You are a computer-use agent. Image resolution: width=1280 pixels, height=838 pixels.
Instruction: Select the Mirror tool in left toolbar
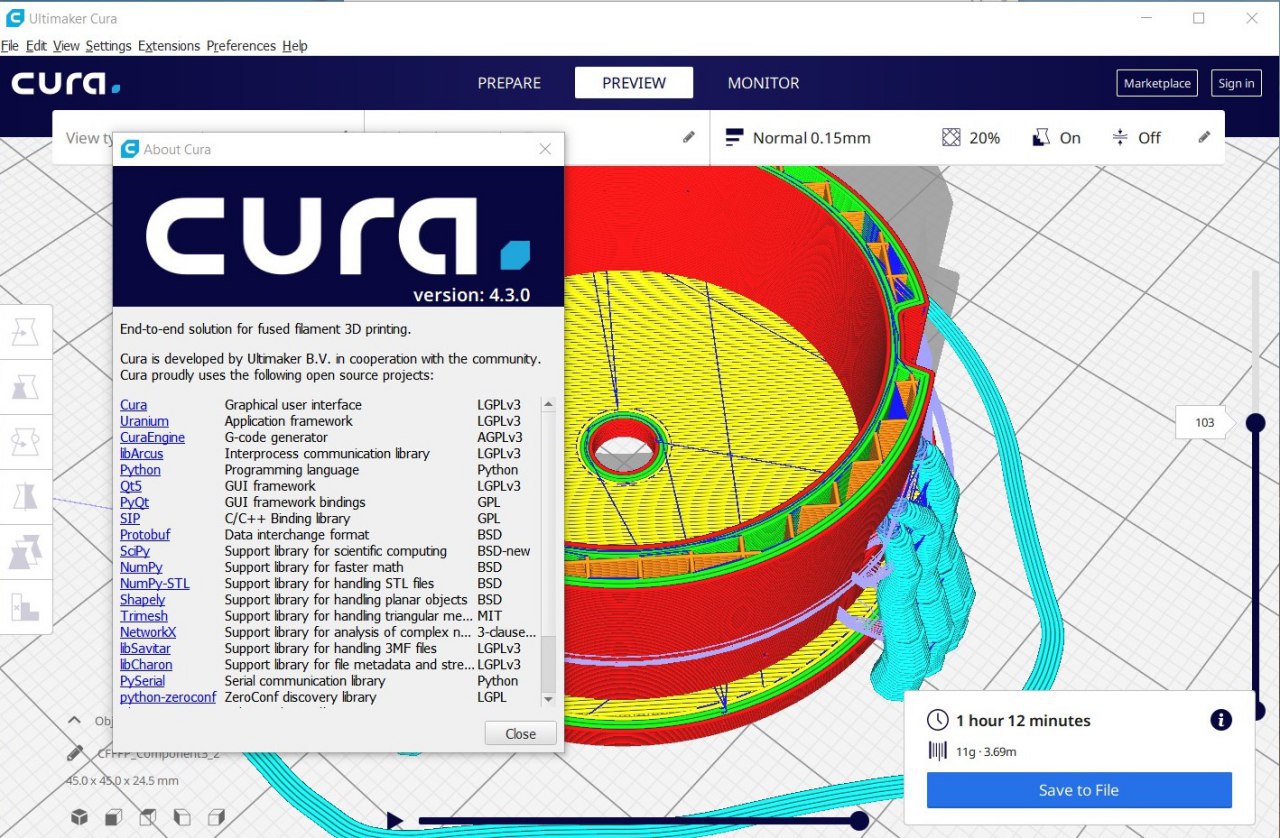pos(25,496)
